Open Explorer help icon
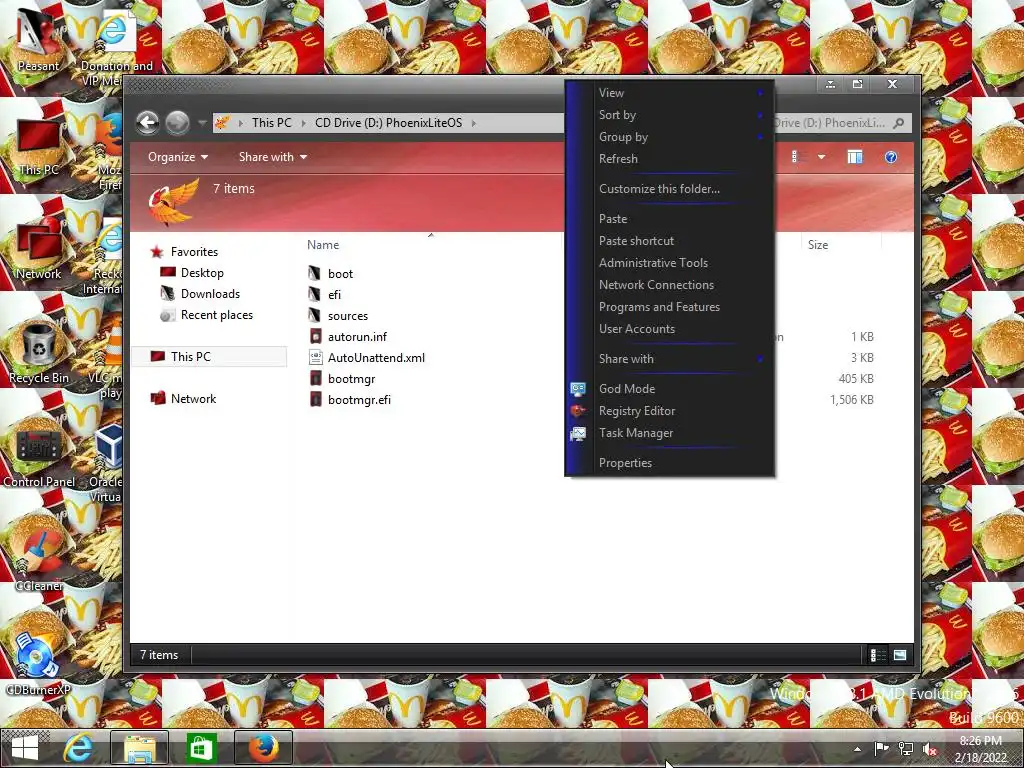Viewport: 1024px width, 768px height. coord(891,157)
